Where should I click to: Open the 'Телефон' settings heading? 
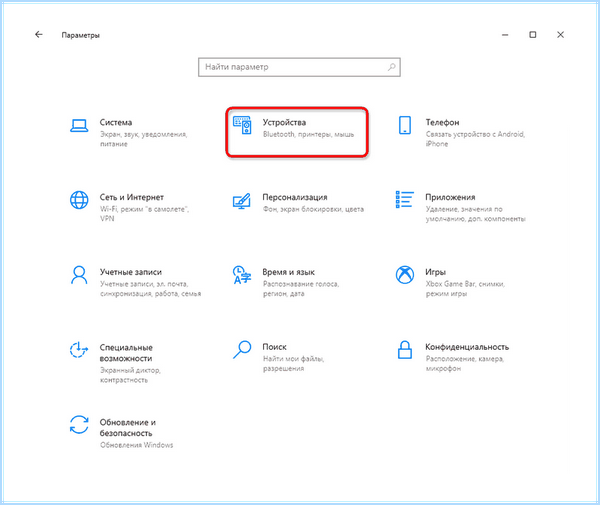click(442, 122)
